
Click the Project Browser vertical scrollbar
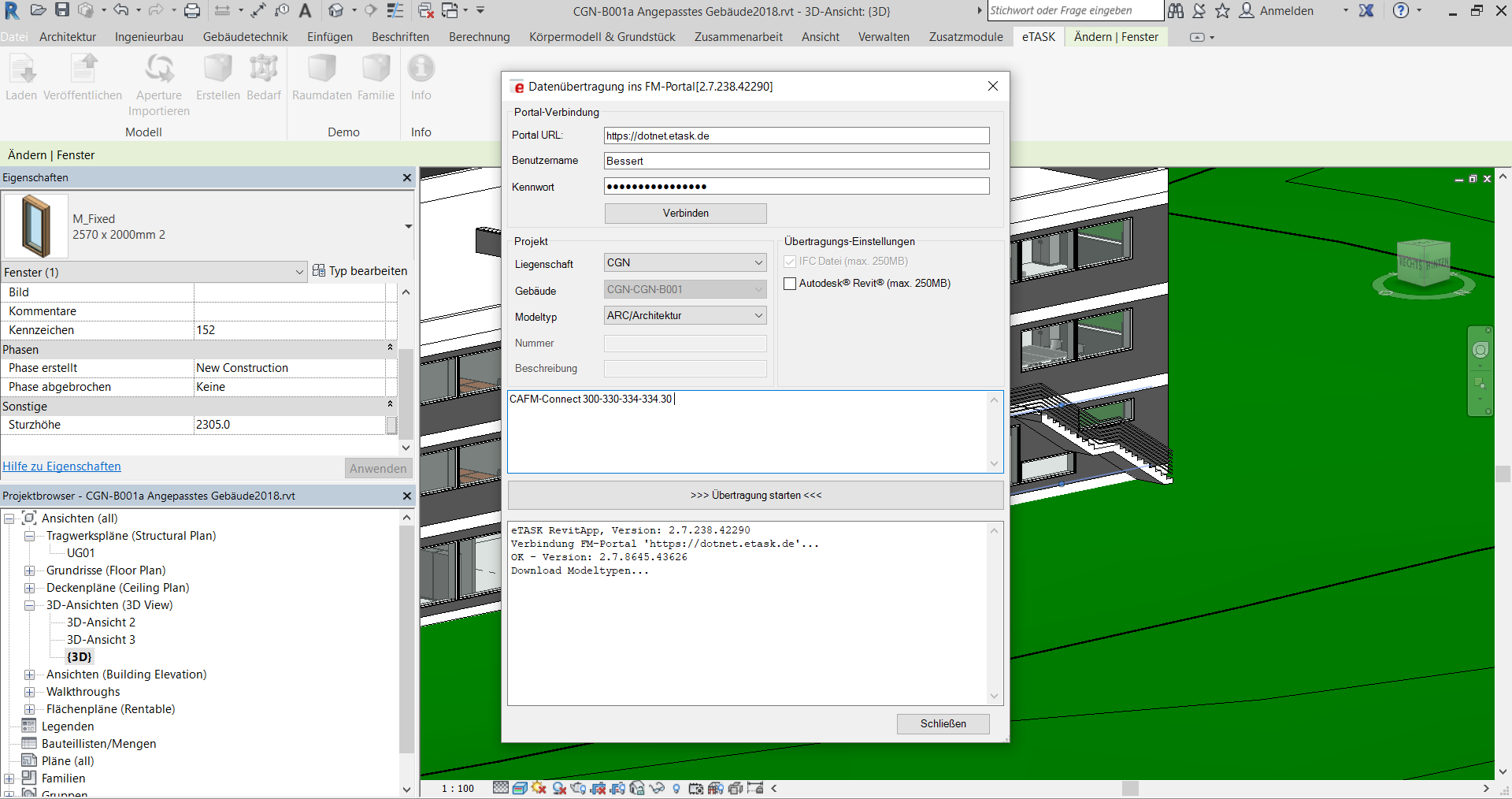[406, 638]
